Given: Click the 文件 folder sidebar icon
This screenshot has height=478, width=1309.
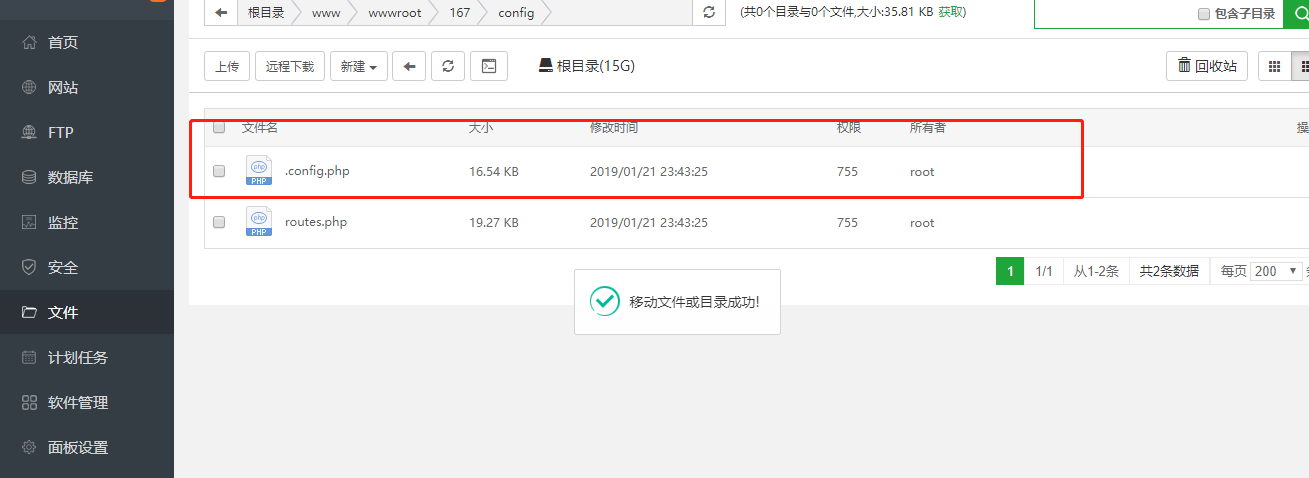Looking at the screenshot, I should (x=29, y=312).
